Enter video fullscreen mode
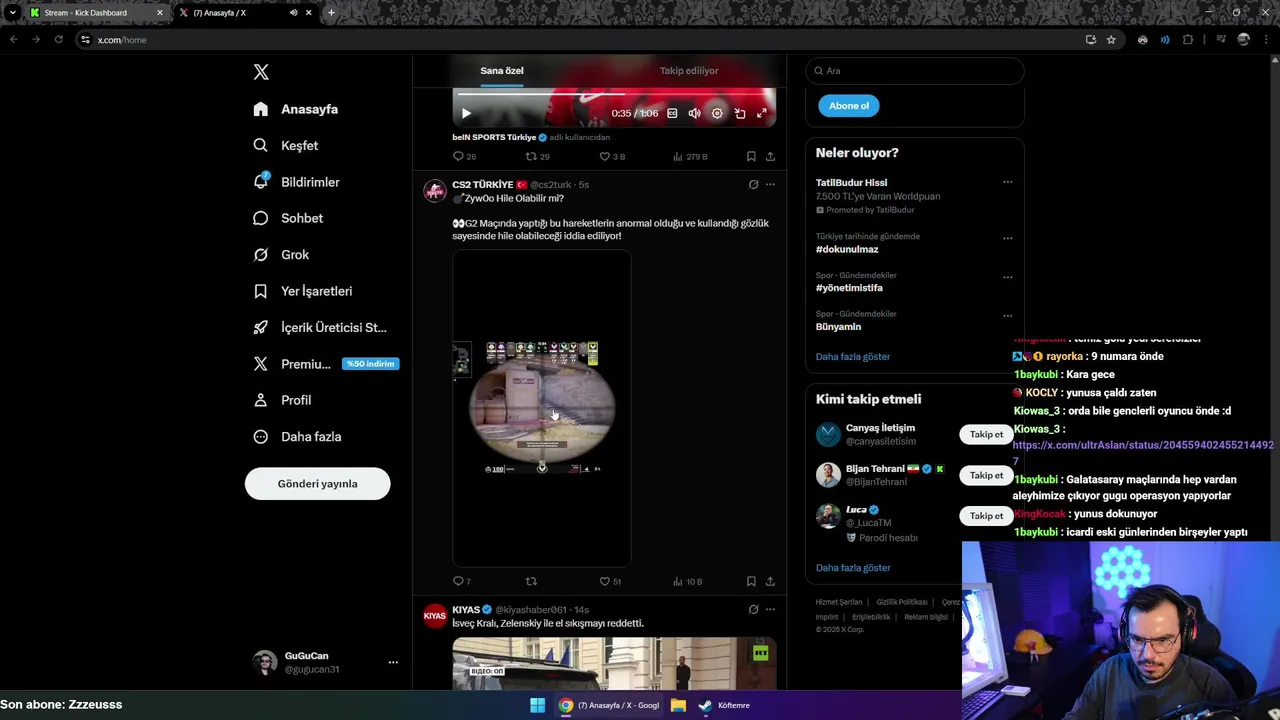The height and width of the screenshot is (720, 1280). tap(762, 113)
